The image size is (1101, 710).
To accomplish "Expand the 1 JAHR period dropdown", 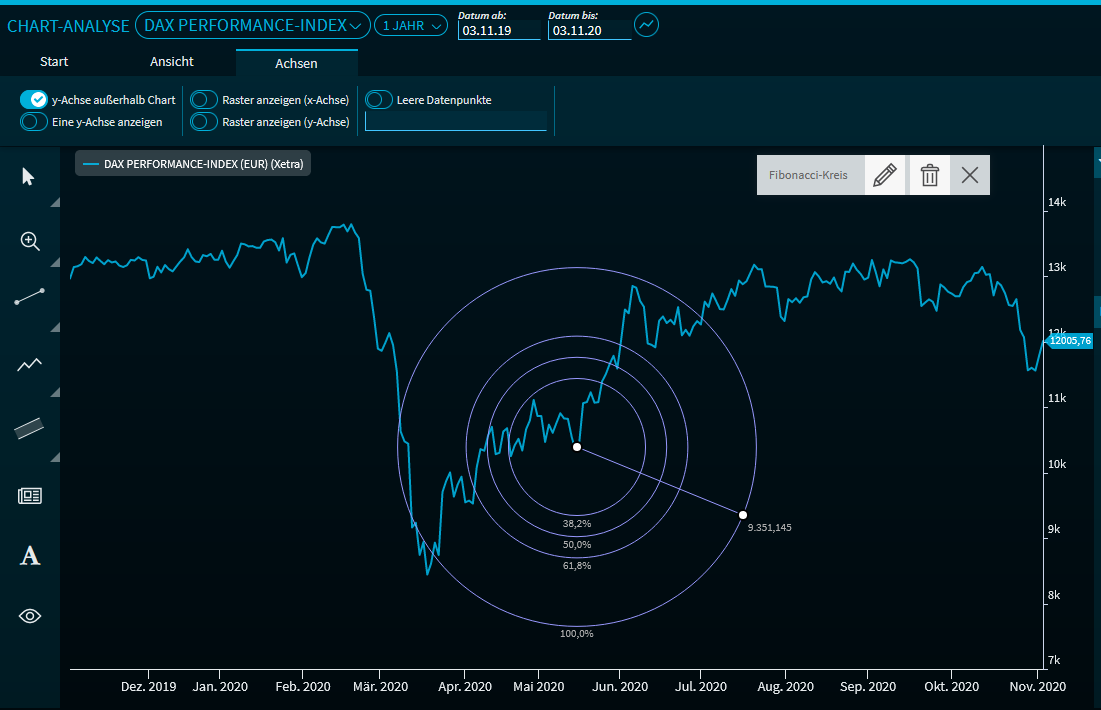I will [410, 26].
